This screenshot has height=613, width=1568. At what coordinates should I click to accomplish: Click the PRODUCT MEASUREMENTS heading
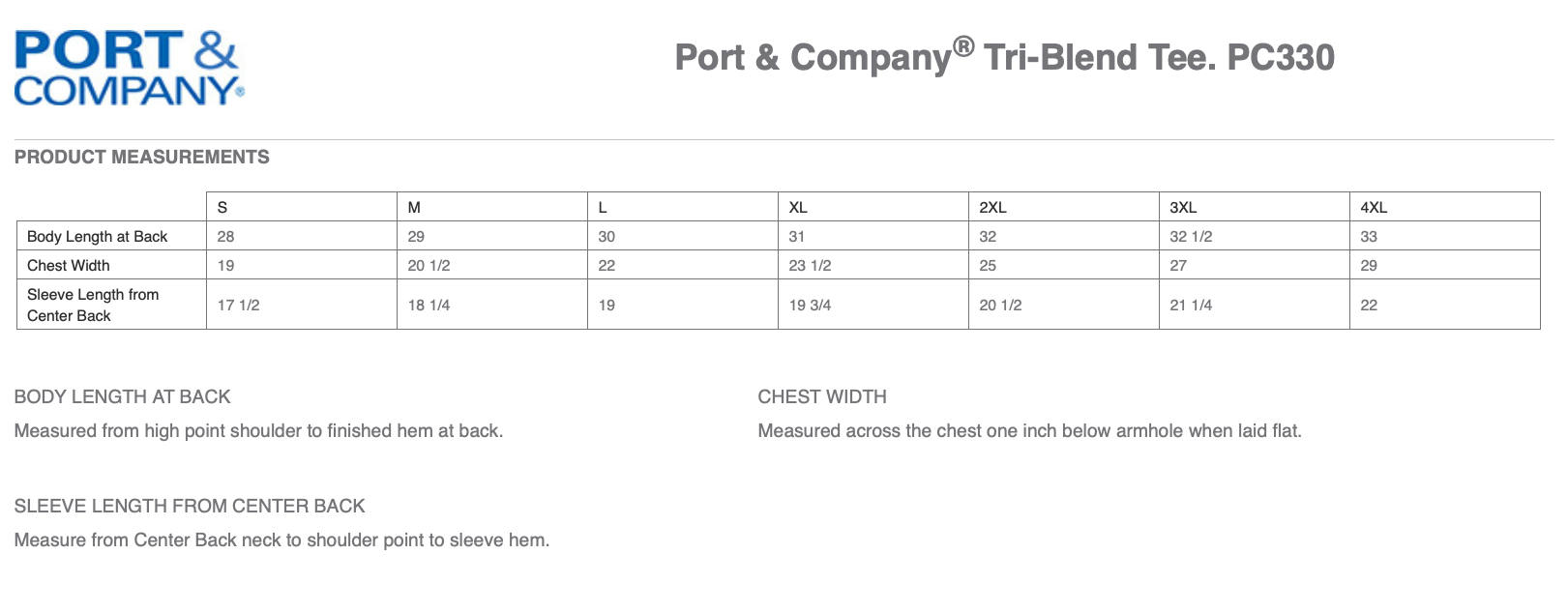(141, 157)
